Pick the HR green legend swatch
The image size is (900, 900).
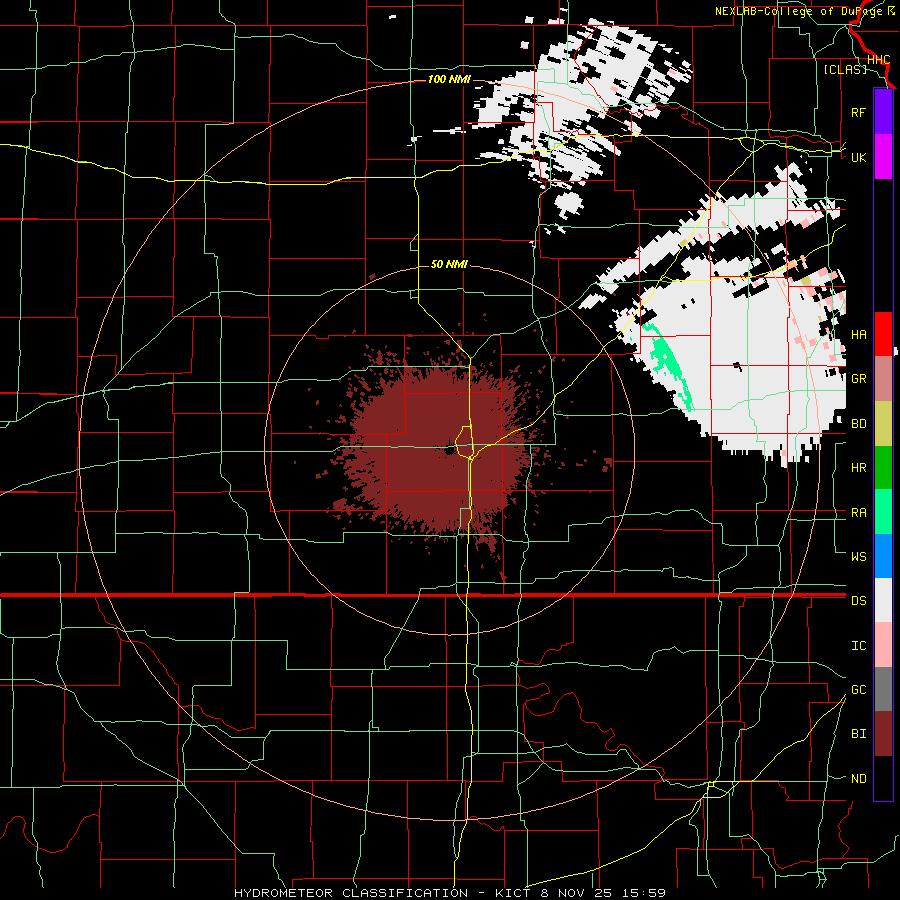(x=883, y=468)
